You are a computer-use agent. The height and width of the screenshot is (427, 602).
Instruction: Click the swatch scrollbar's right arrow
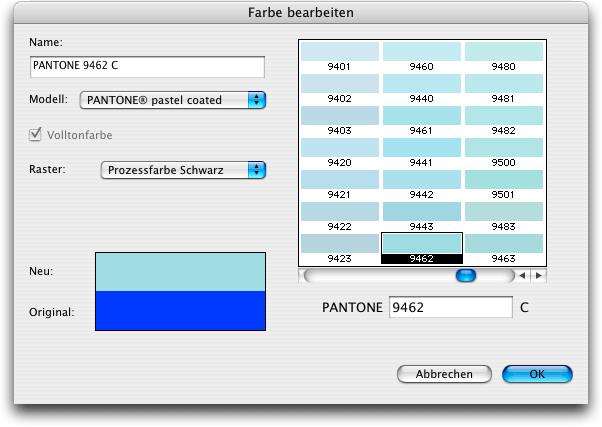click(x=539, y=275)
